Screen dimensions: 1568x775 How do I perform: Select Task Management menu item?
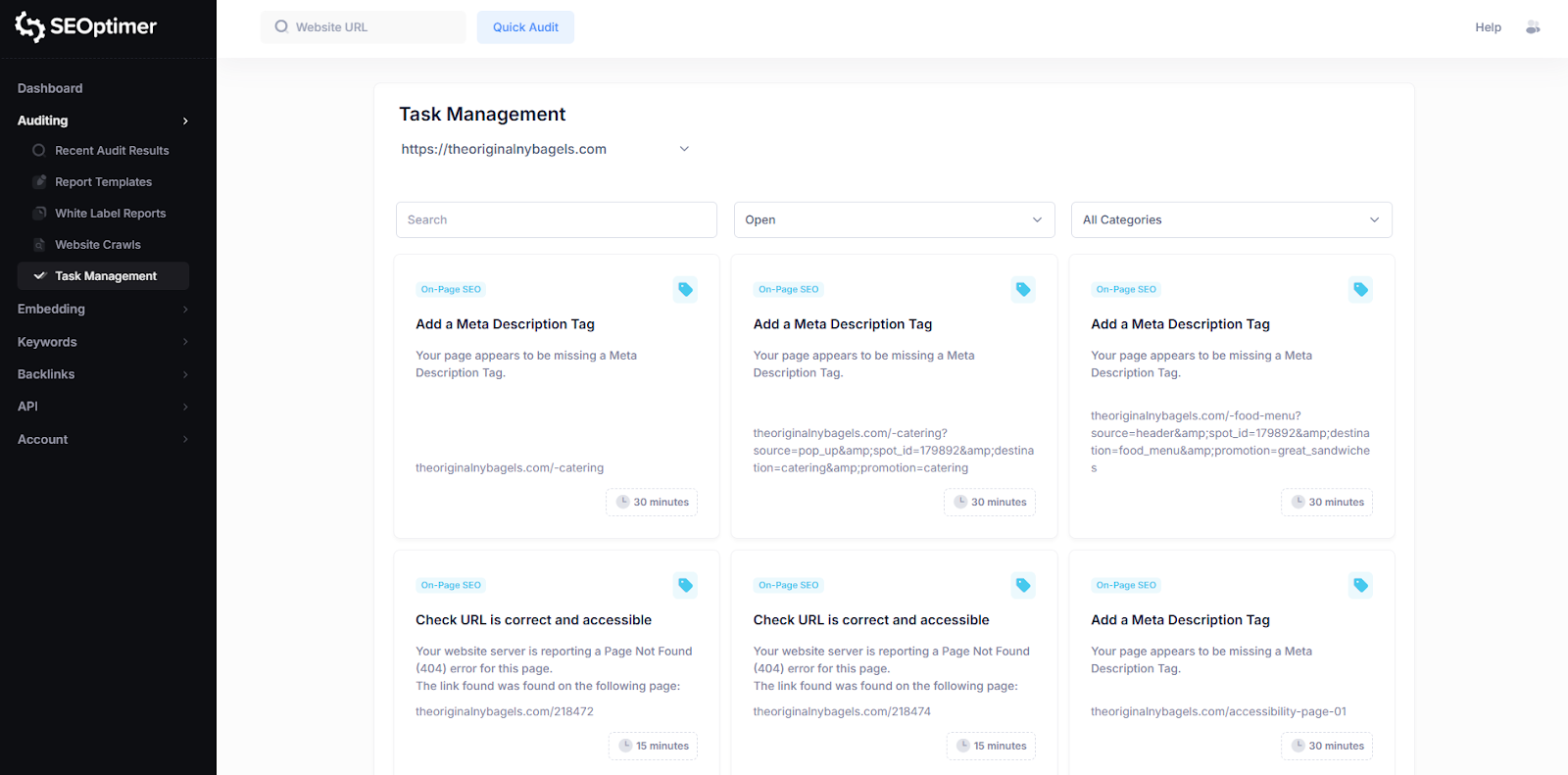pyautogui.click(x=103, y=275)
